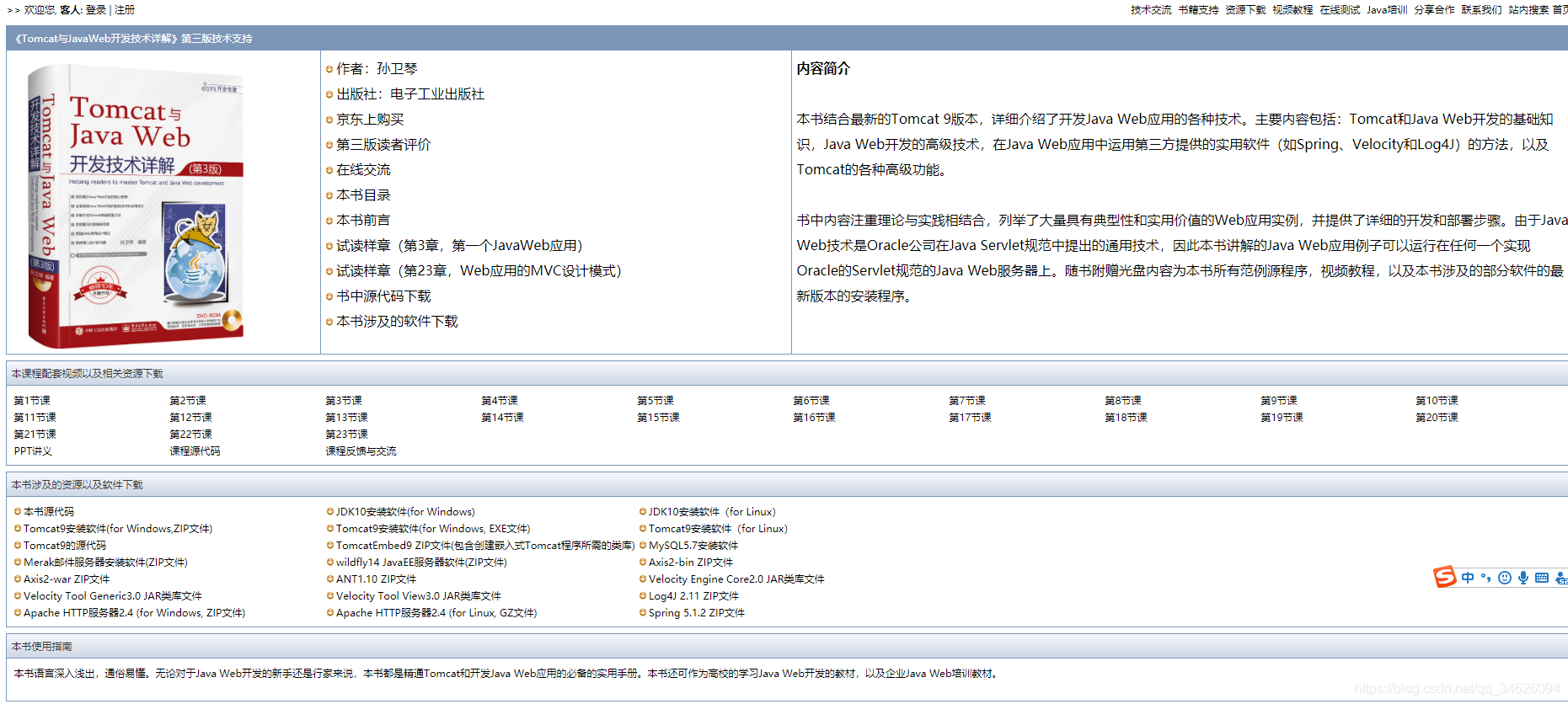Open video lesson 第5节课
This screenshot has width=1568, height=704.
pyautogui.click(x=656, y=401)
